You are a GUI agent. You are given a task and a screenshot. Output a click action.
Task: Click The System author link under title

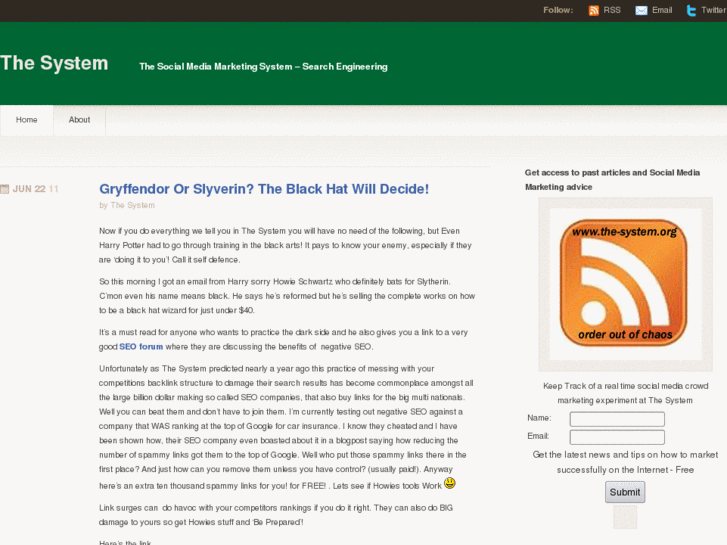[133, 205]
